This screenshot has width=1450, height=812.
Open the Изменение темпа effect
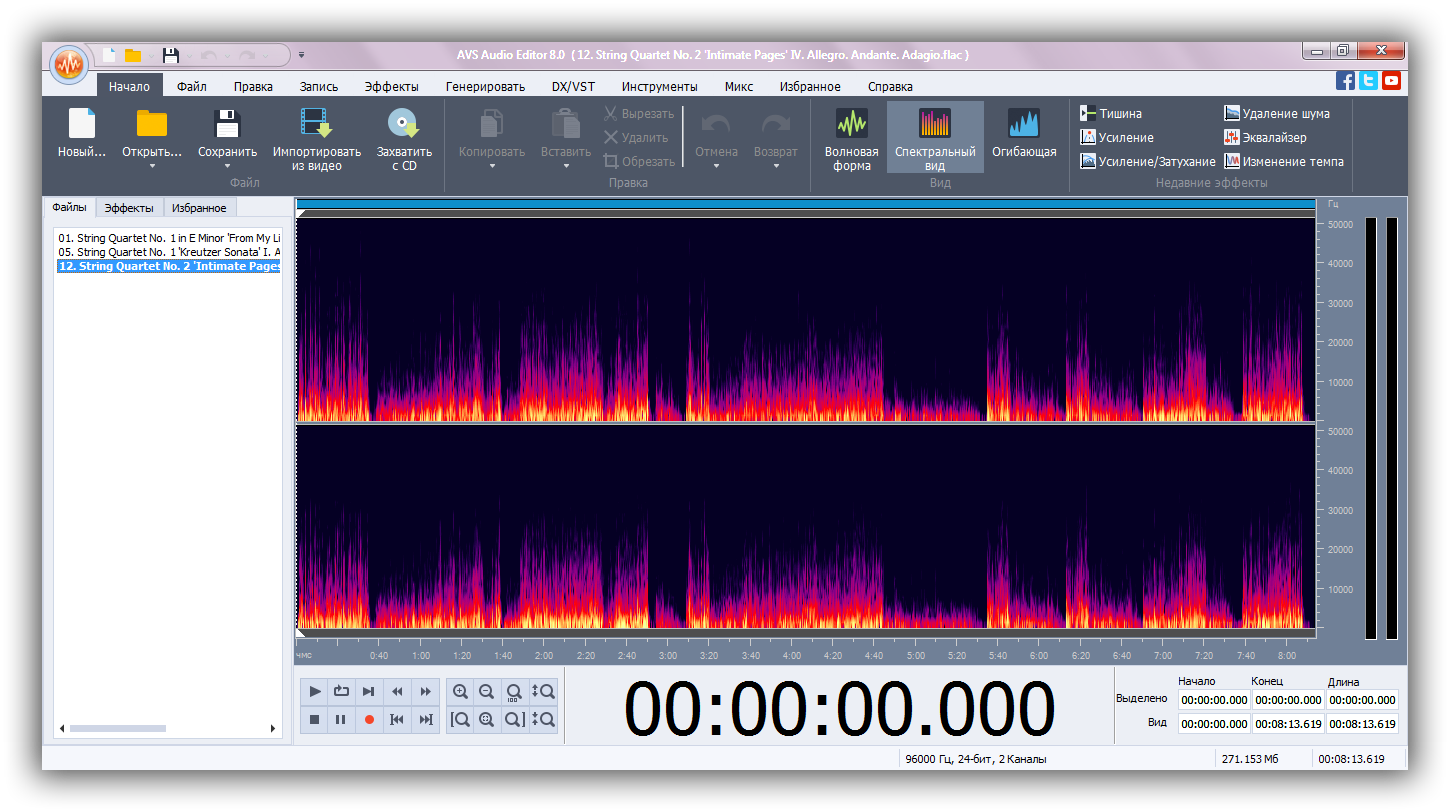(1284, 162)
